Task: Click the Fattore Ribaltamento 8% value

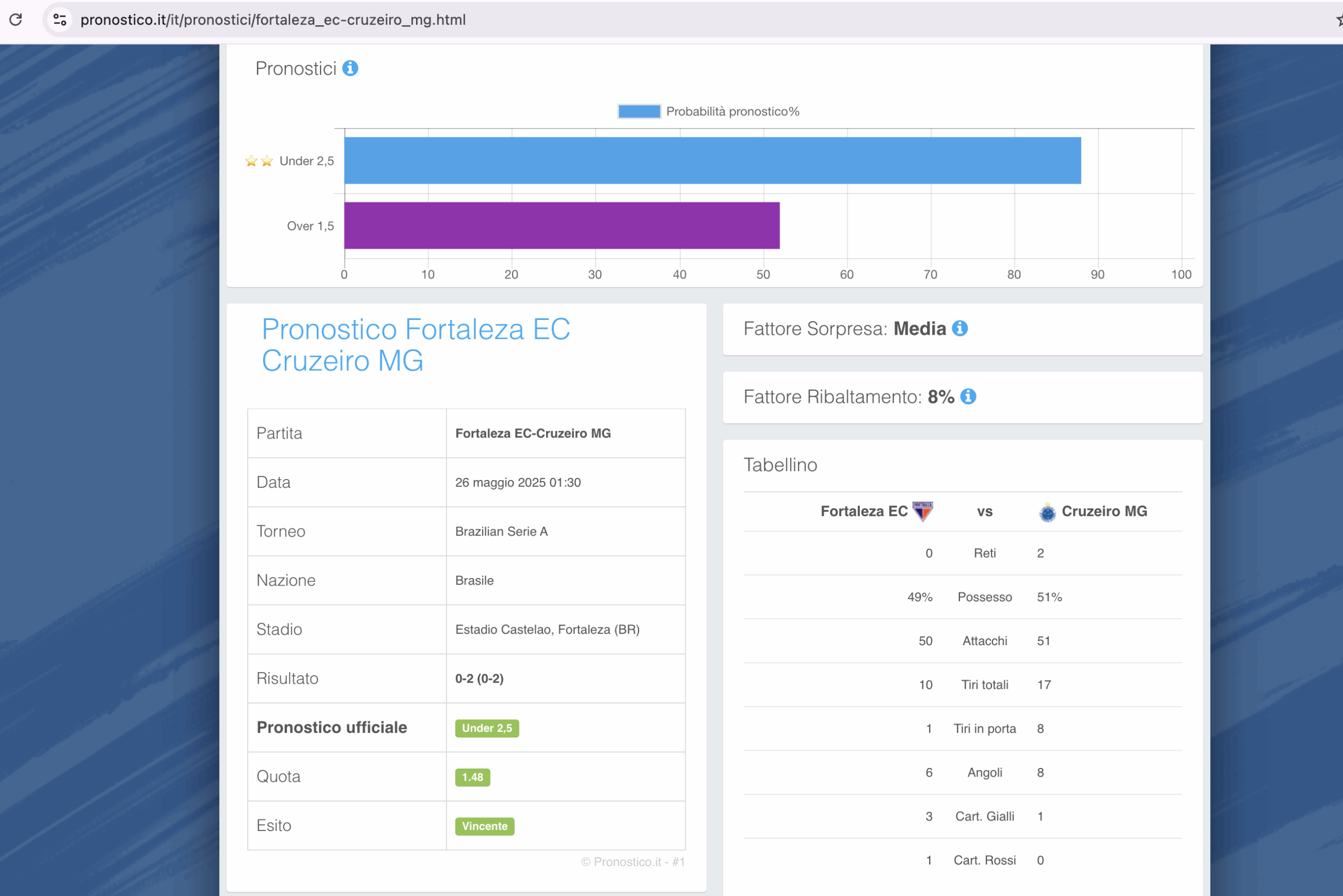Action: coord(941,397)
